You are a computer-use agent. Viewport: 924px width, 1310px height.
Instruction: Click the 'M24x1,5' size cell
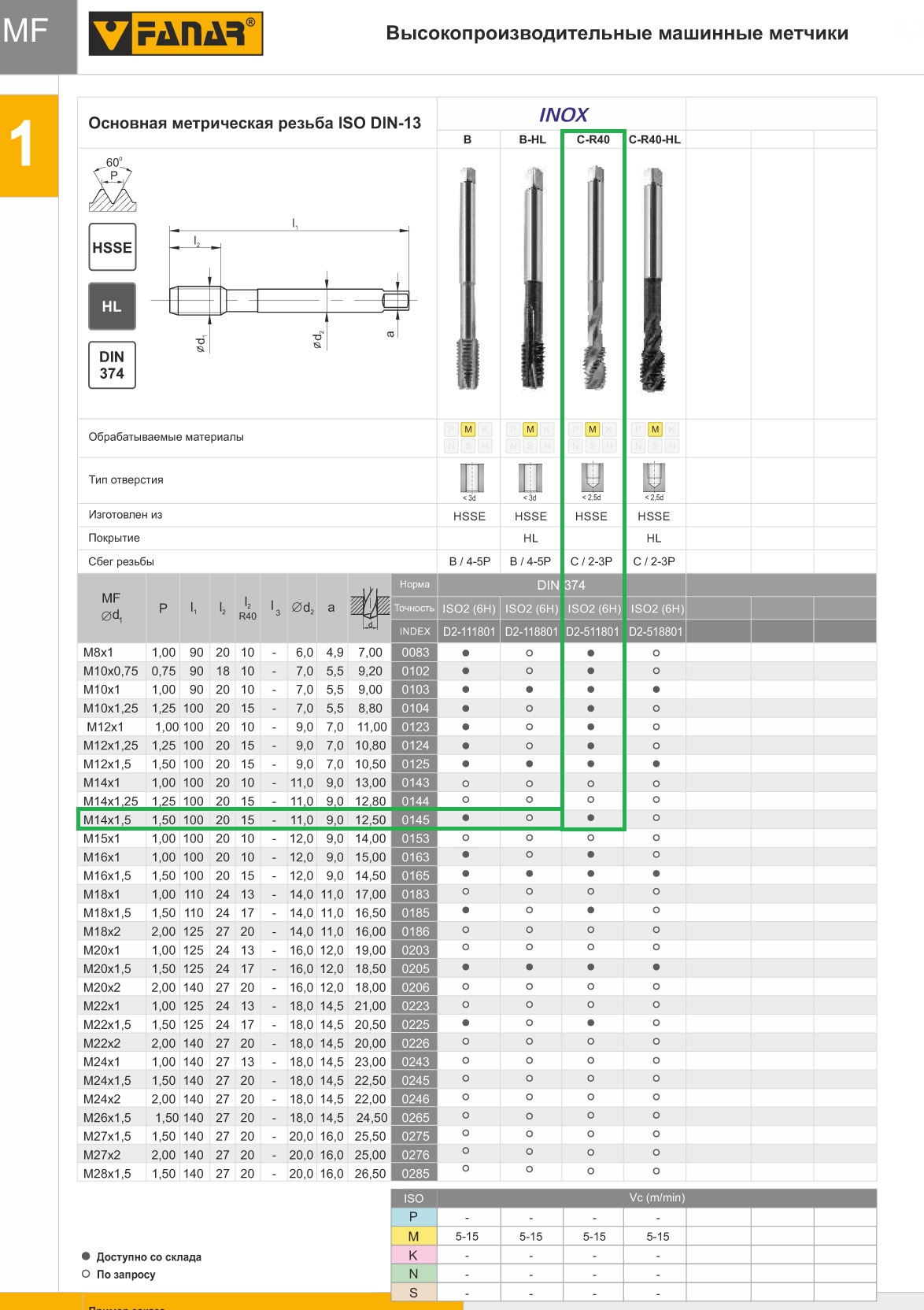click(107, 1080)
